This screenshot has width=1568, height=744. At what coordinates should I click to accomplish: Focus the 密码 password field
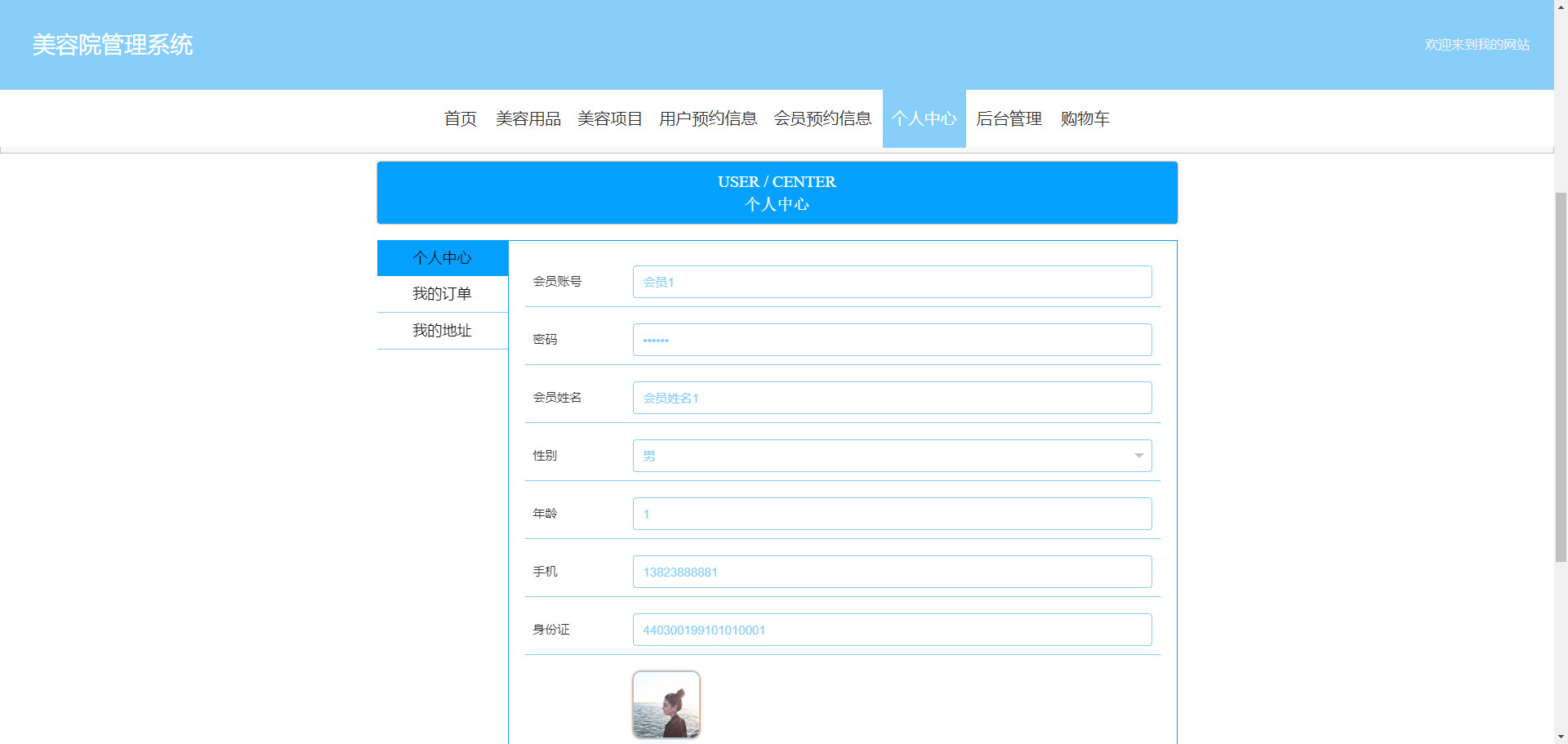click(x=892, y=340)
